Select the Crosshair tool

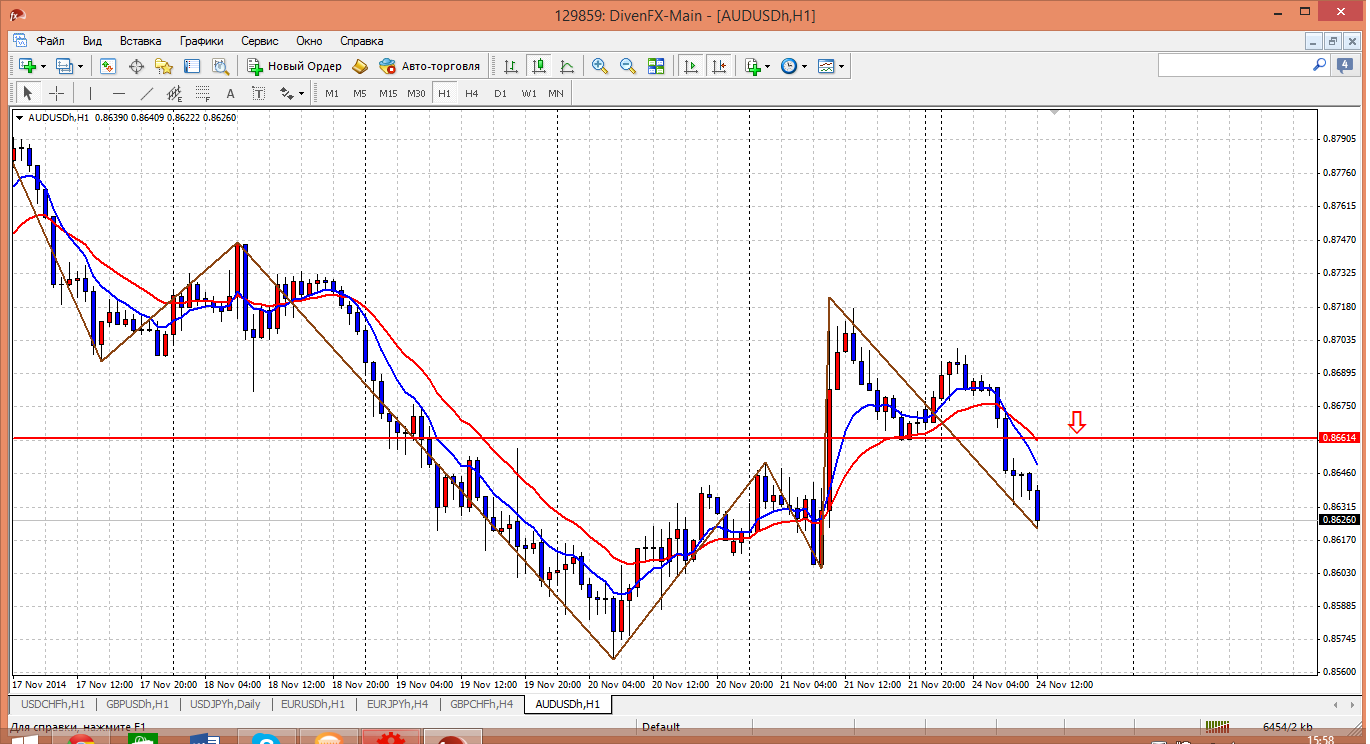[57, 93]
